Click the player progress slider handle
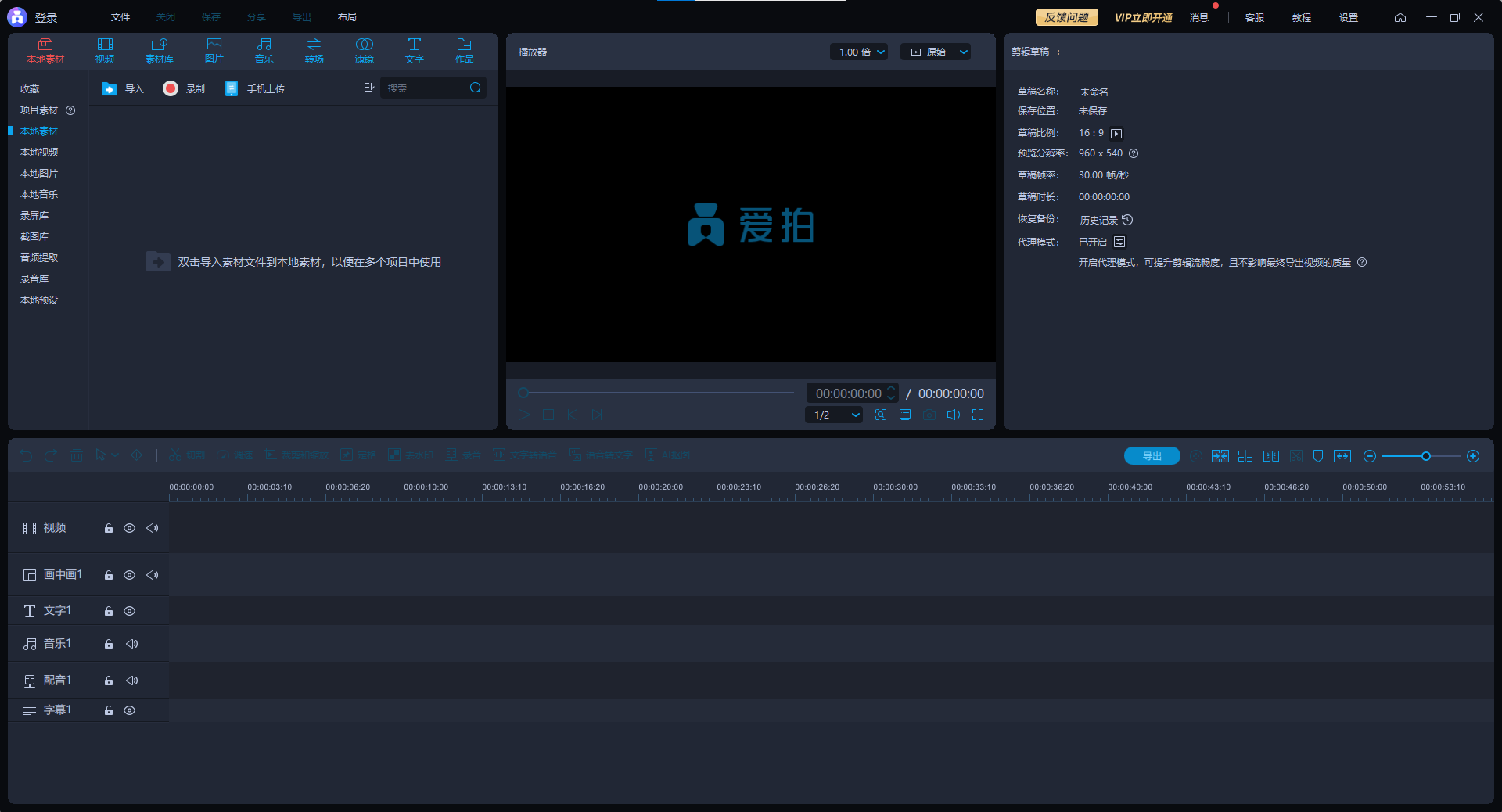1502x812 pixels. point(523,393)
